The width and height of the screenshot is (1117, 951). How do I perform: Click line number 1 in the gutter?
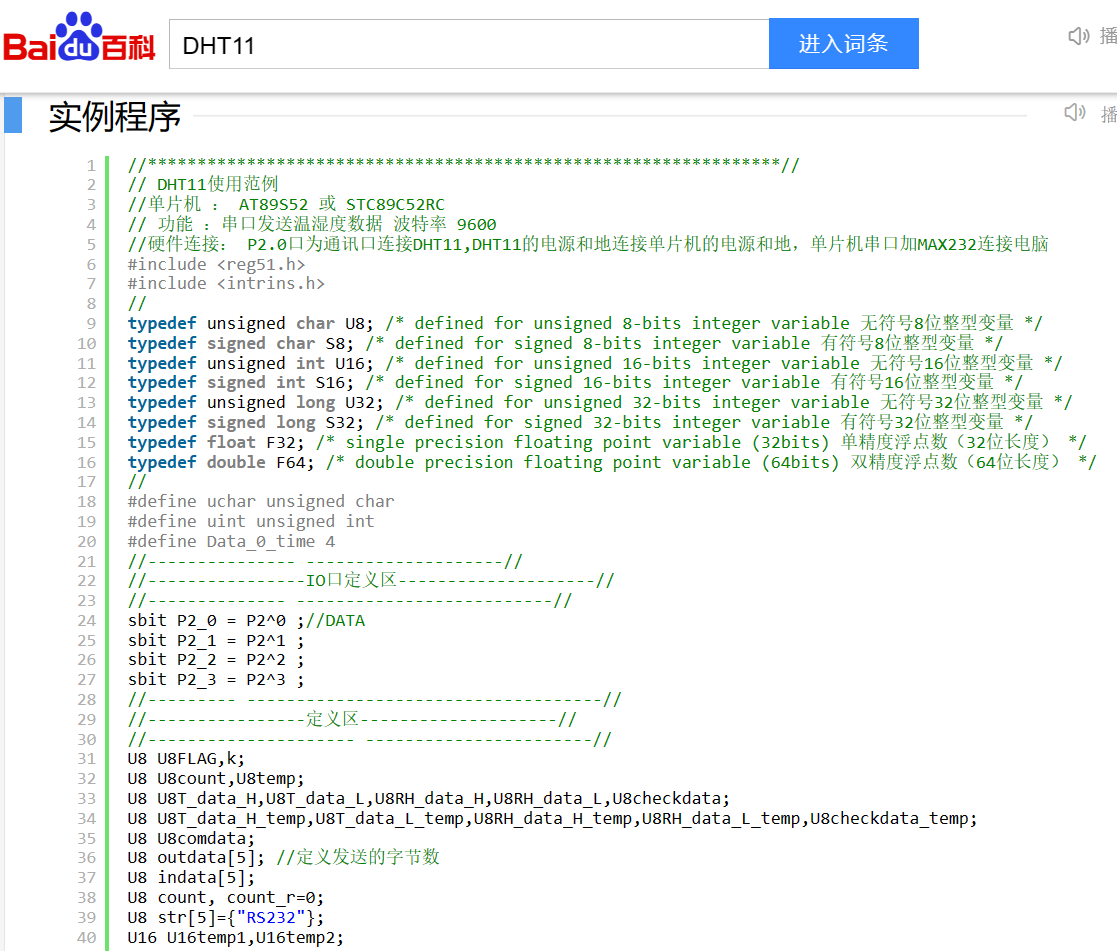(x=90, y=166)
